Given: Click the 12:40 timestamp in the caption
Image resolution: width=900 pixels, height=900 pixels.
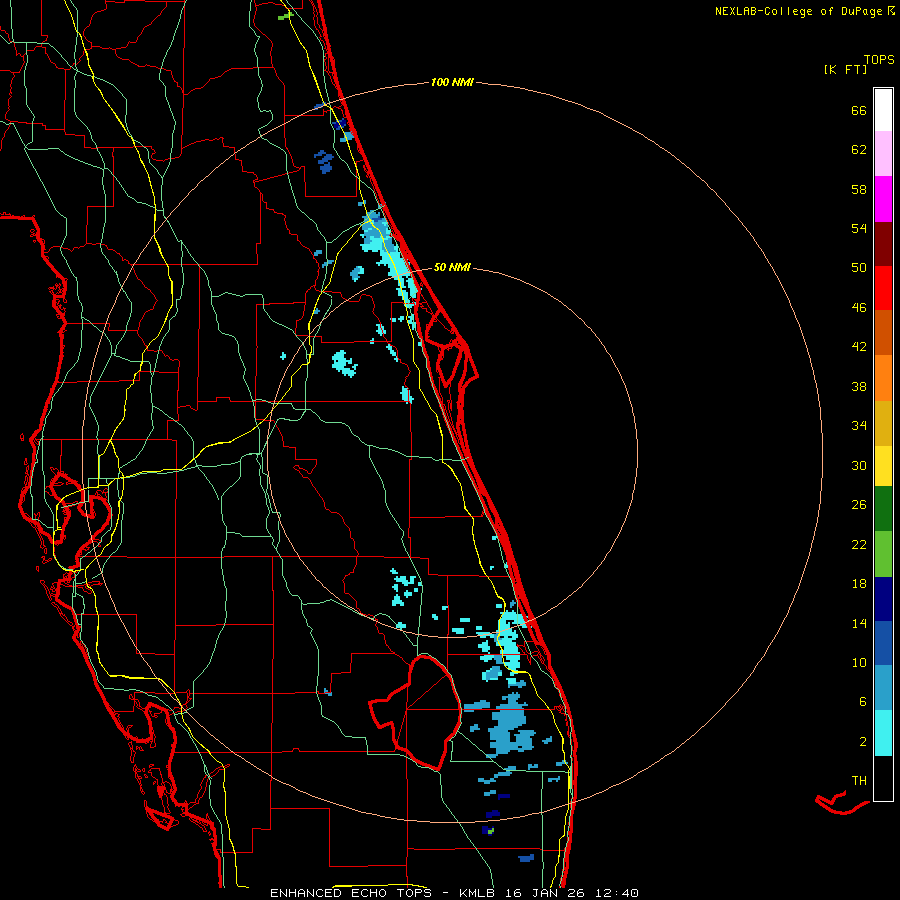Looking at the screenshot, I should tap(617, 893).
